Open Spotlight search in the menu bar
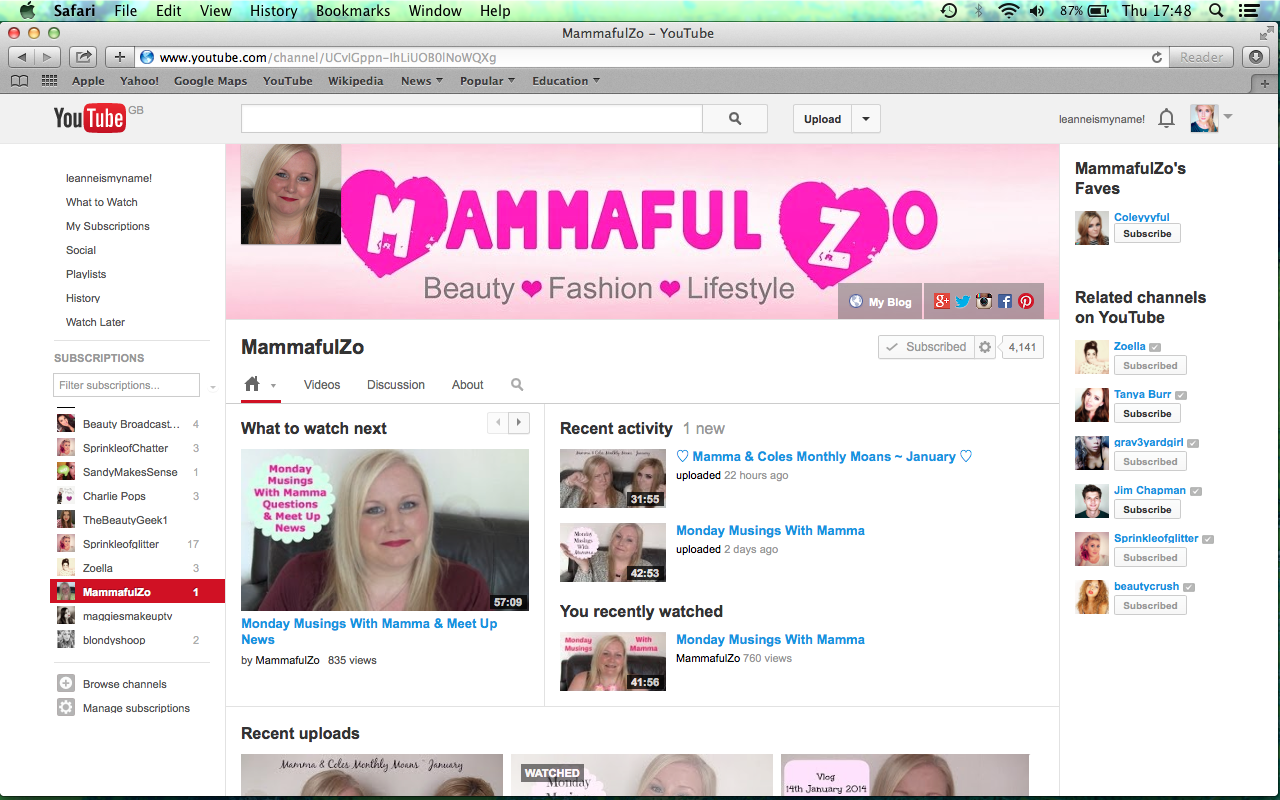1280x800 pixels. 1216,11
